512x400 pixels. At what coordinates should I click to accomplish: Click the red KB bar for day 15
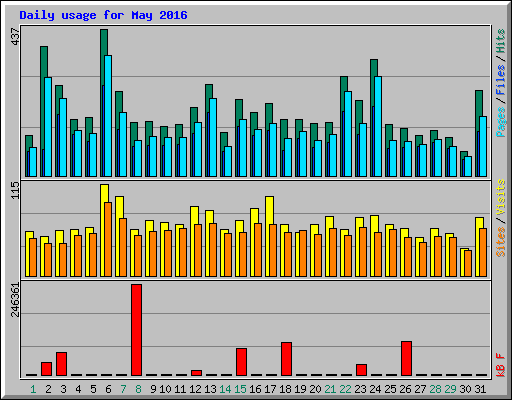pyautogui.click(x=241, y=362)
